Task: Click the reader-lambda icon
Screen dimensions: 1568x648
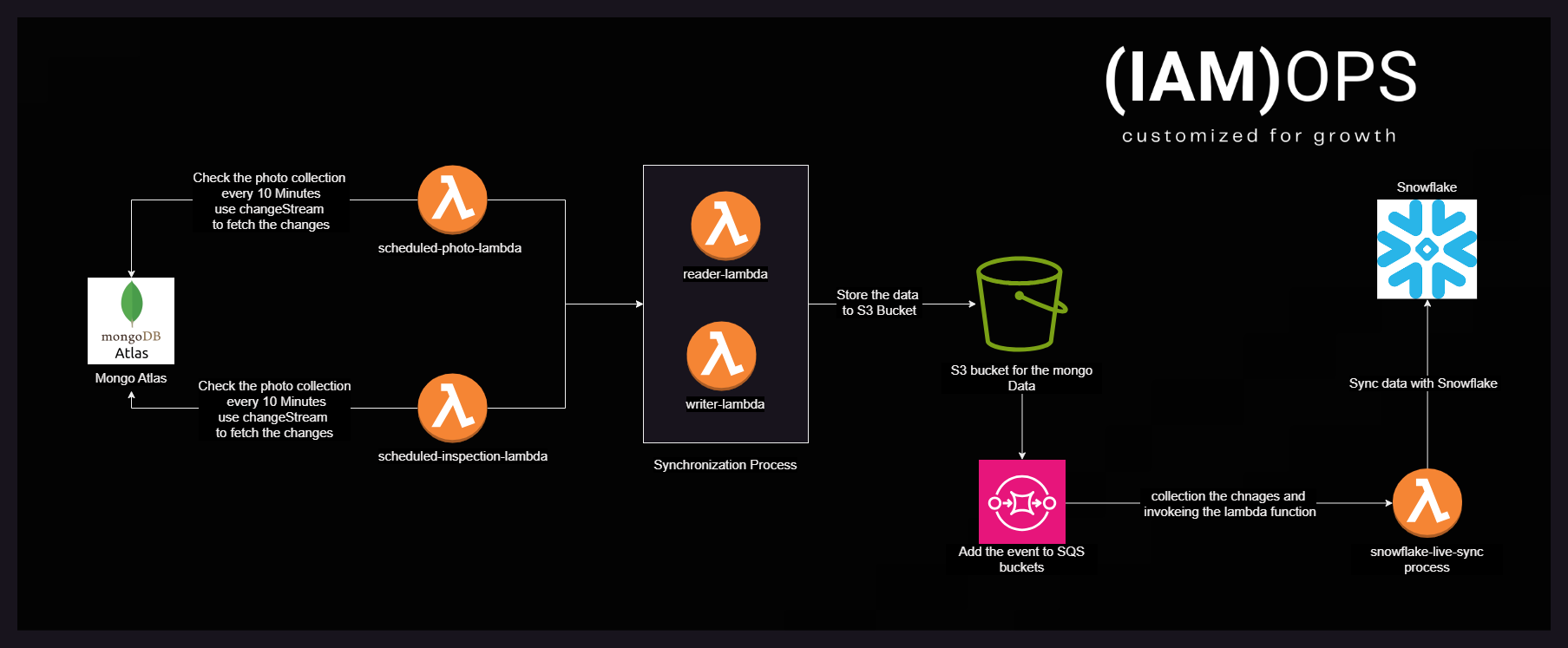Action: pyautogui.click(x=725, y=226)
